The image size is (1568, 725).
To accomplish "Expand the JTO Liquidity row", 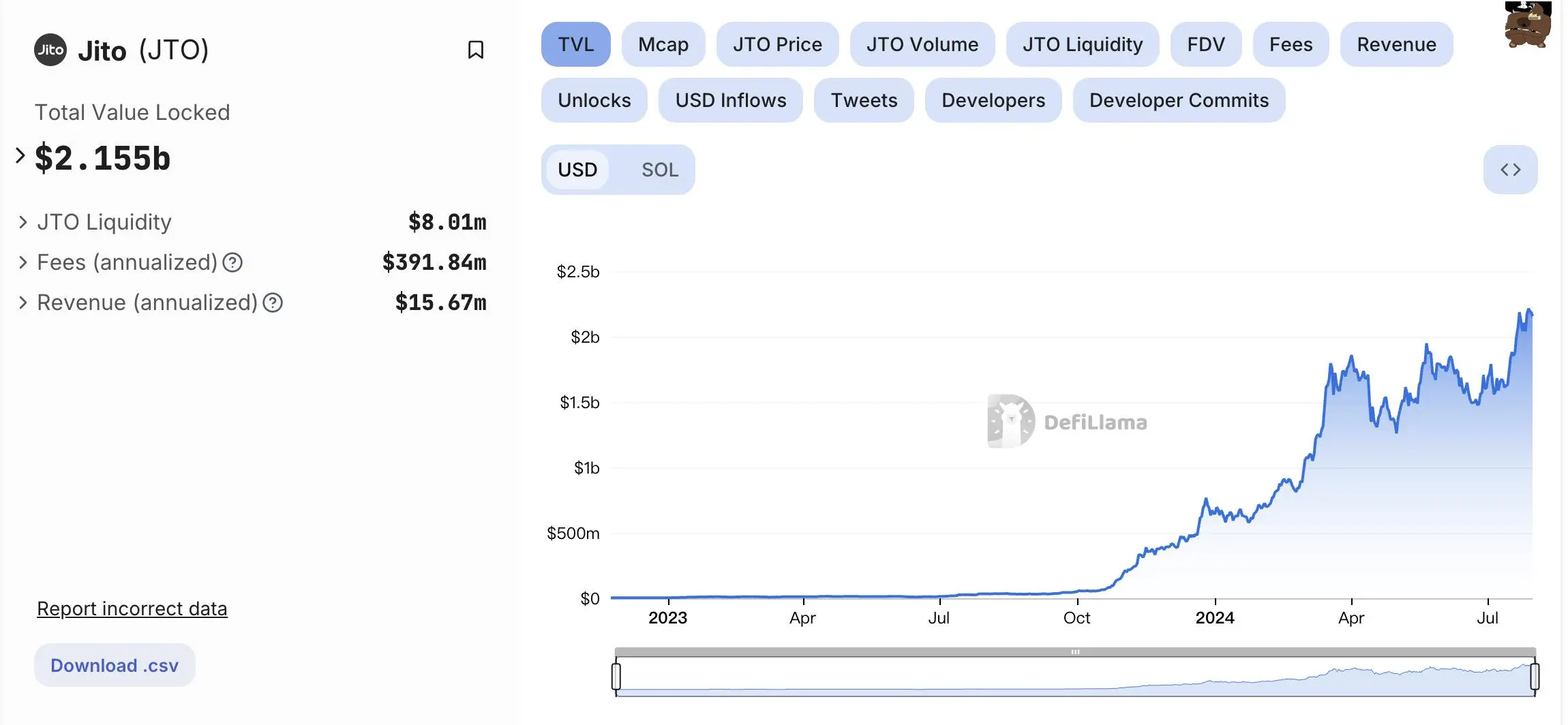I will pyautogui.click(x=23, y=222).
